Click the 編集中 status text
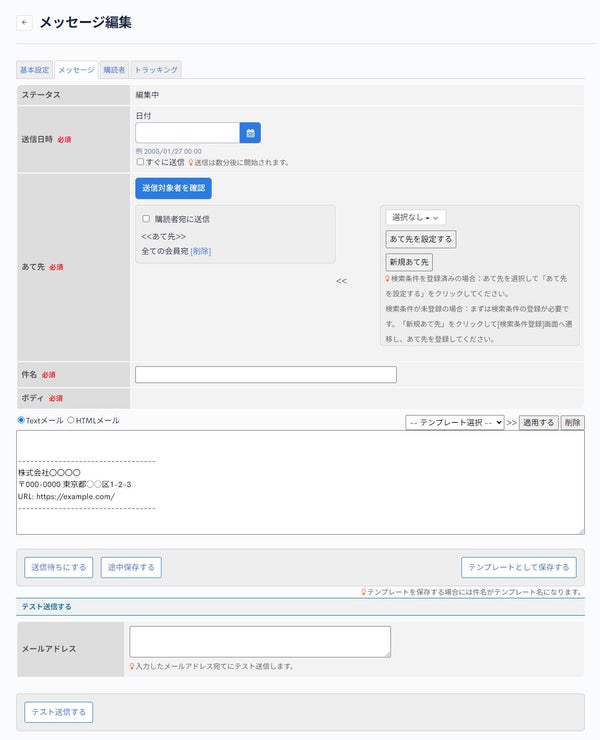Image resolution: width=600 pixels, height=740 pixels. (x=147, y=95)
